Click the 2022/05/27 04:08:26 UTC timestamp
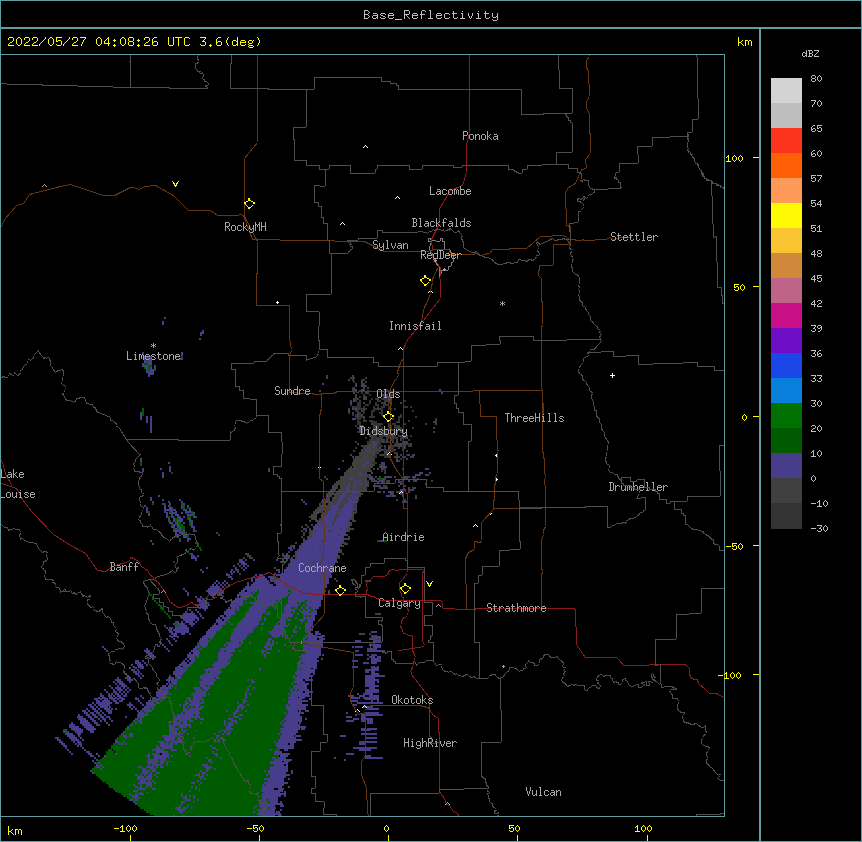Screen dimensions: 862x842 coord(100,42)
